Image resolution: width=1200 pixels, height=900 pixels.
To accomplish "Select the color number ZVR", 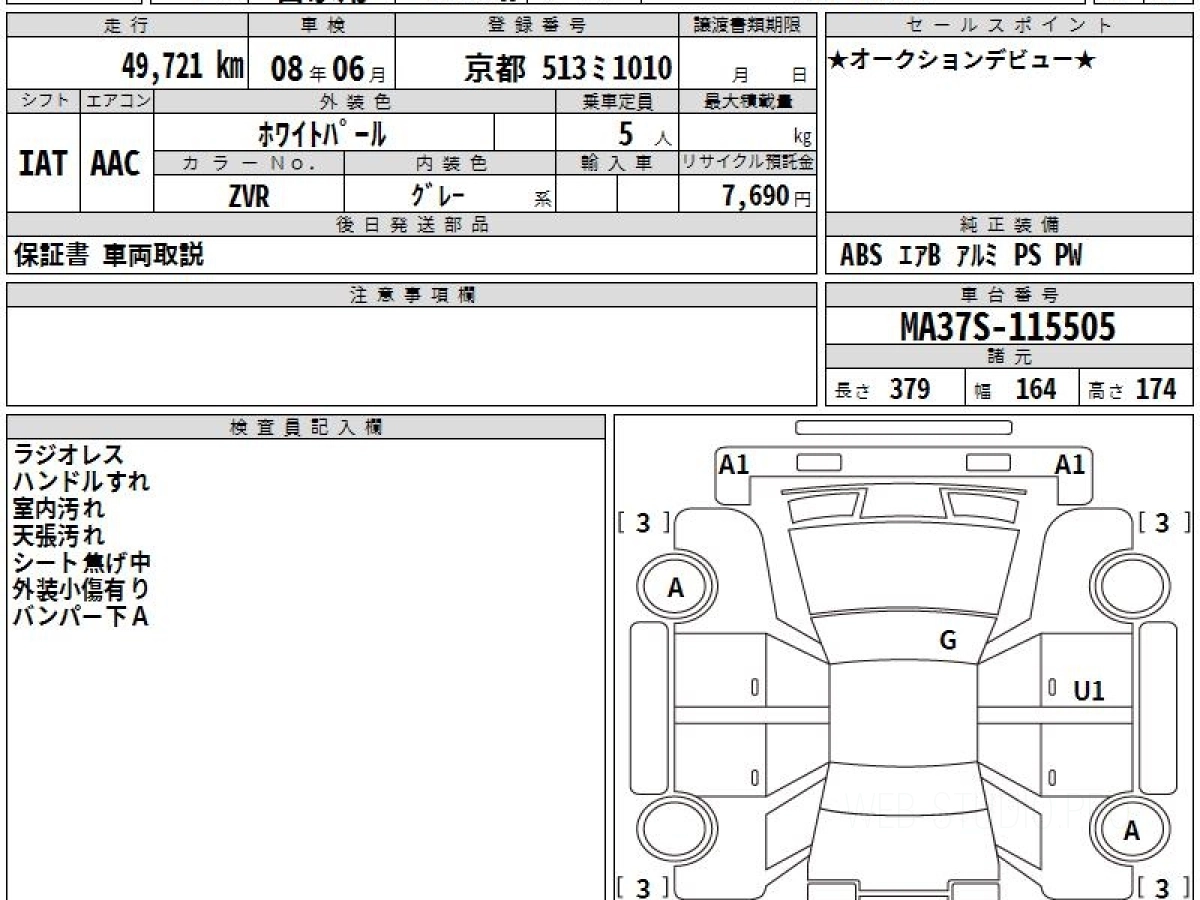I will pos(249,197).
